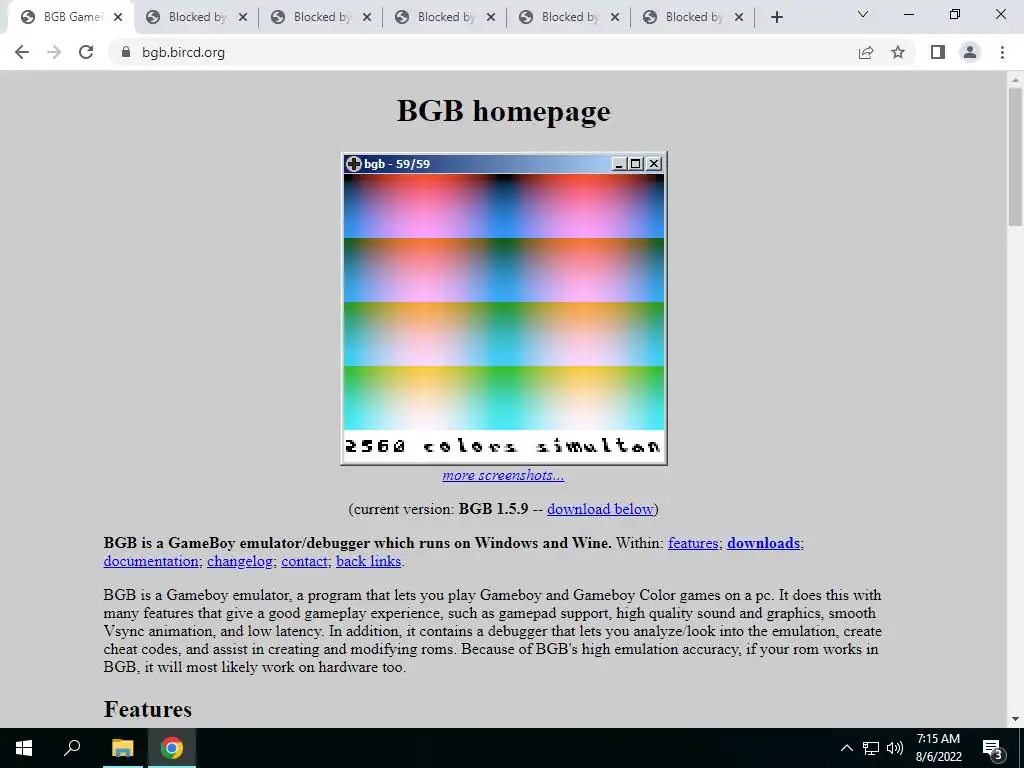Go back to the previous page
Viewport: 1024px width, 768px height.
pos(22,52)
